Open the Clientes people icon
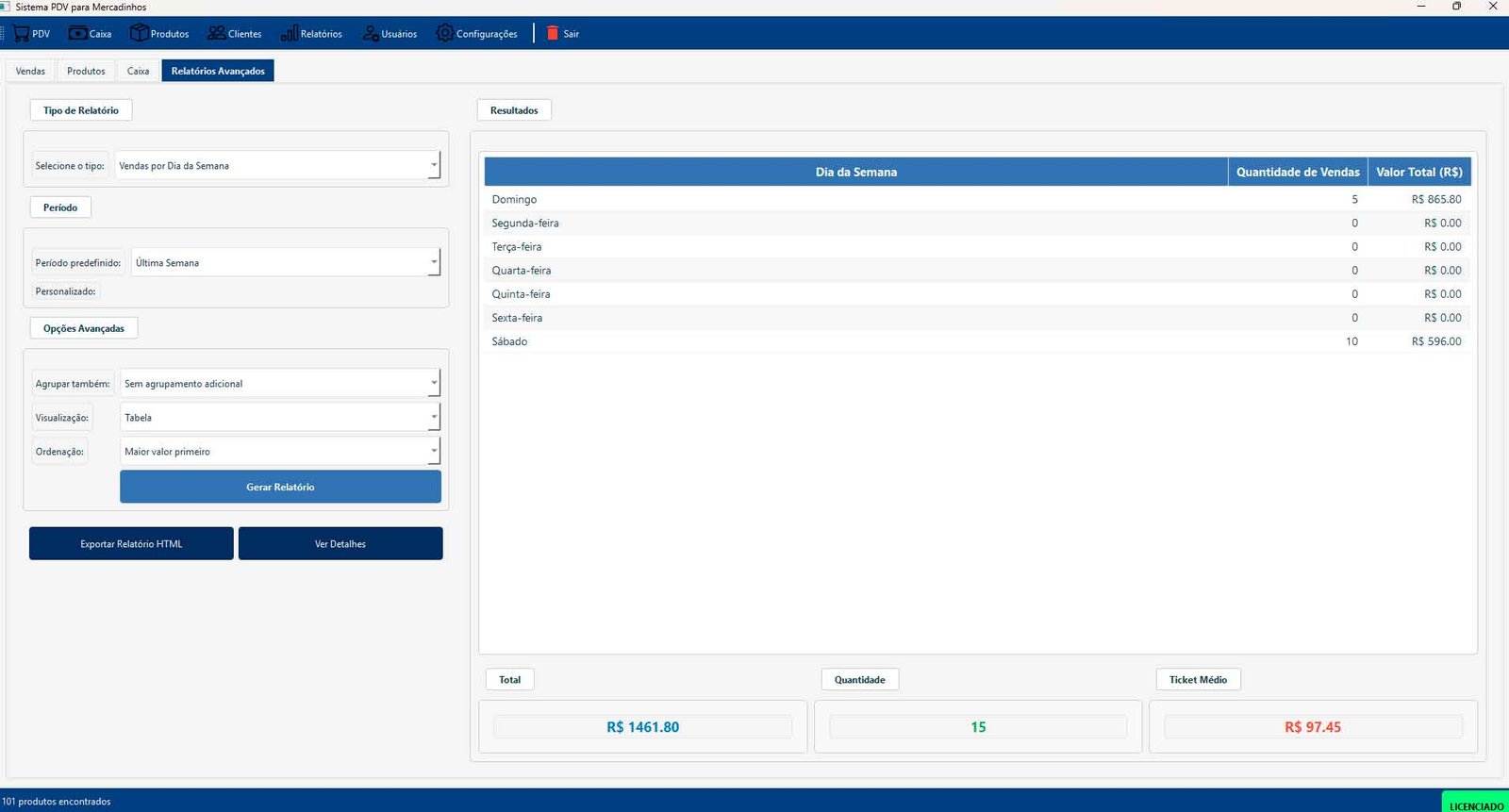The image size is (1509, 812). (x=216, y=33)
